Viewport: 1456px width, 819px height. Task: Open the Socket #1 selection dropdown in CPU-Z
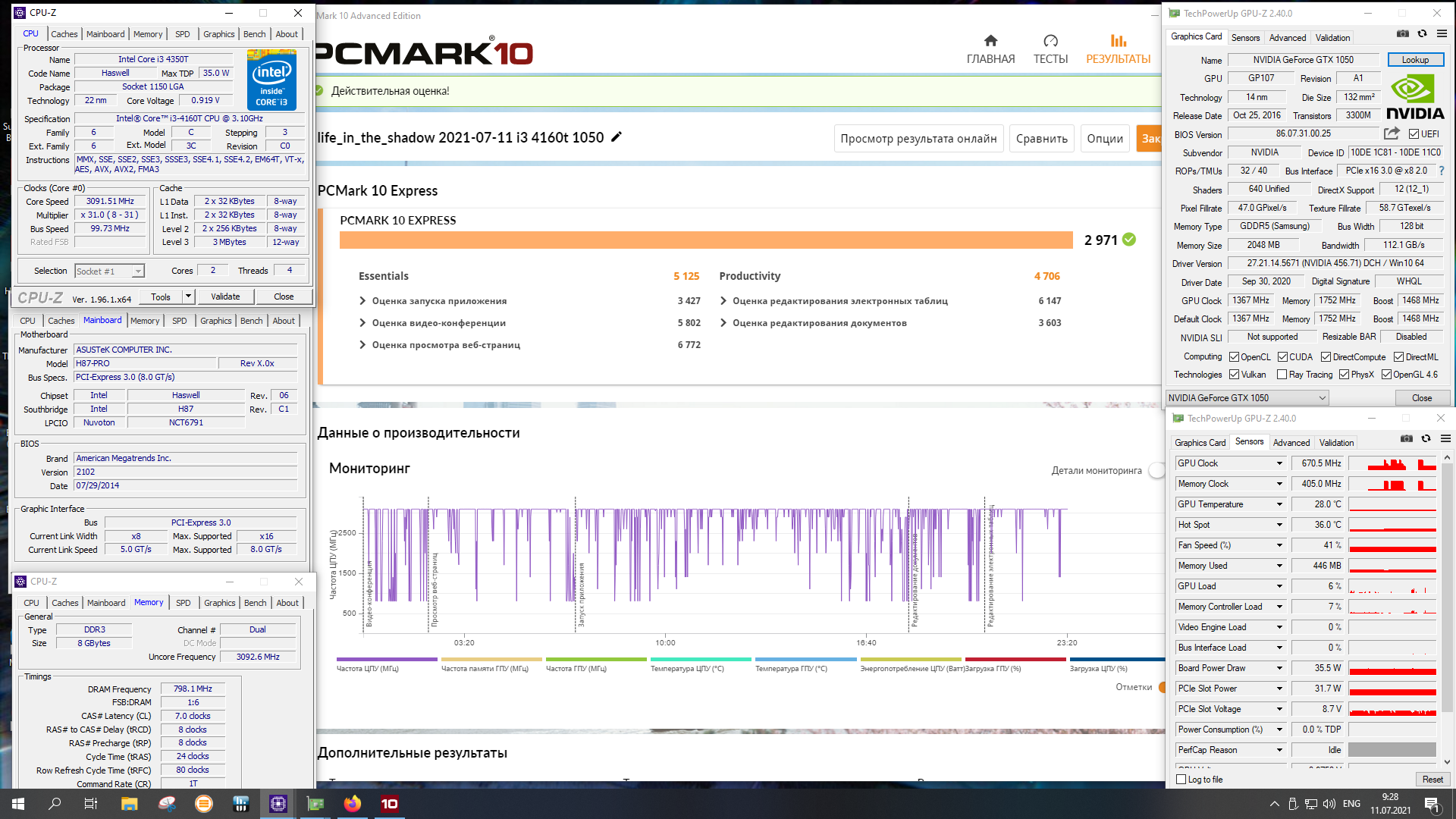click(110, 271)
